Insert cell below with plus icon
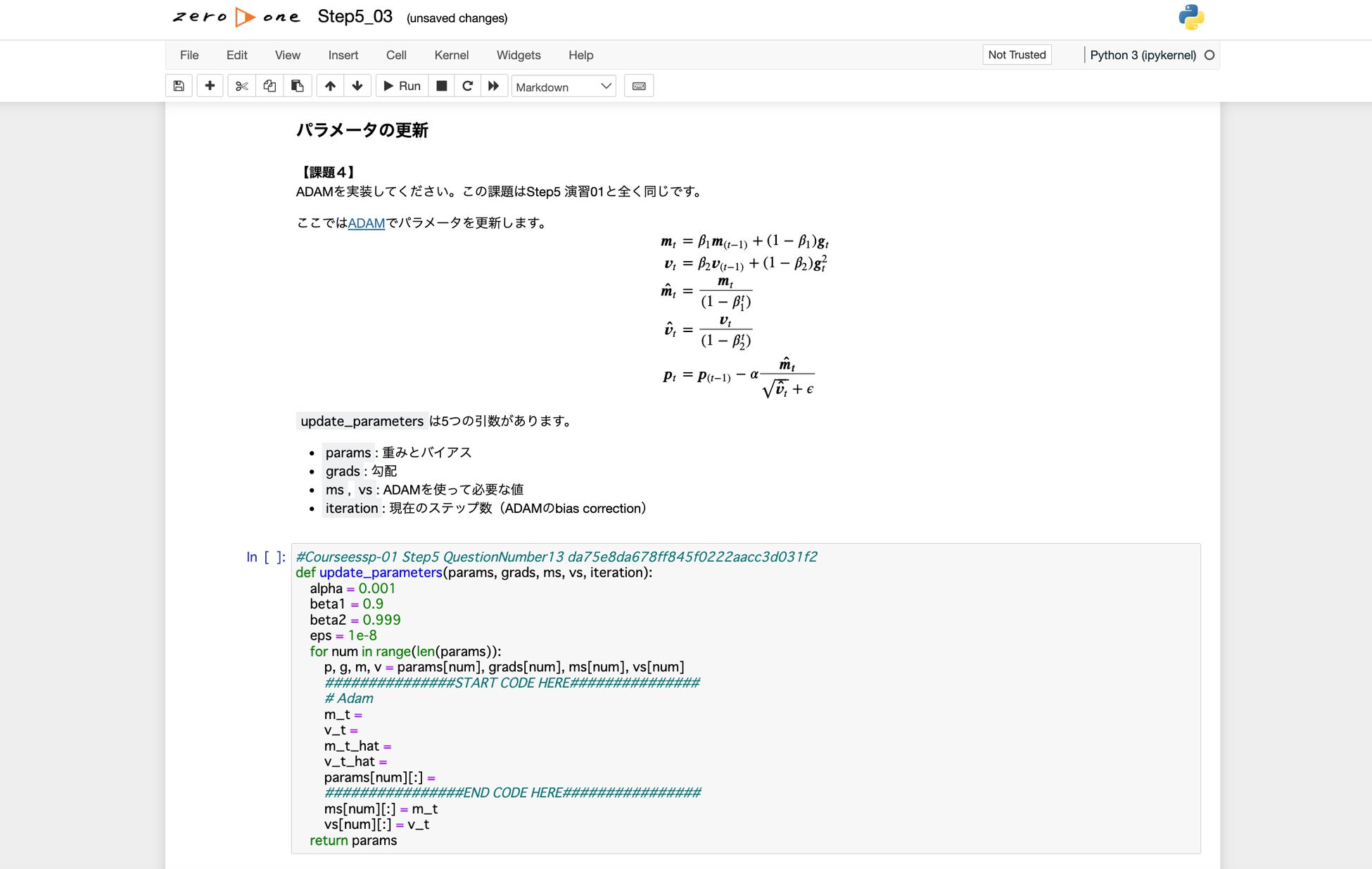This screenshot has height=869, width=1372. (x=210, y=86)
